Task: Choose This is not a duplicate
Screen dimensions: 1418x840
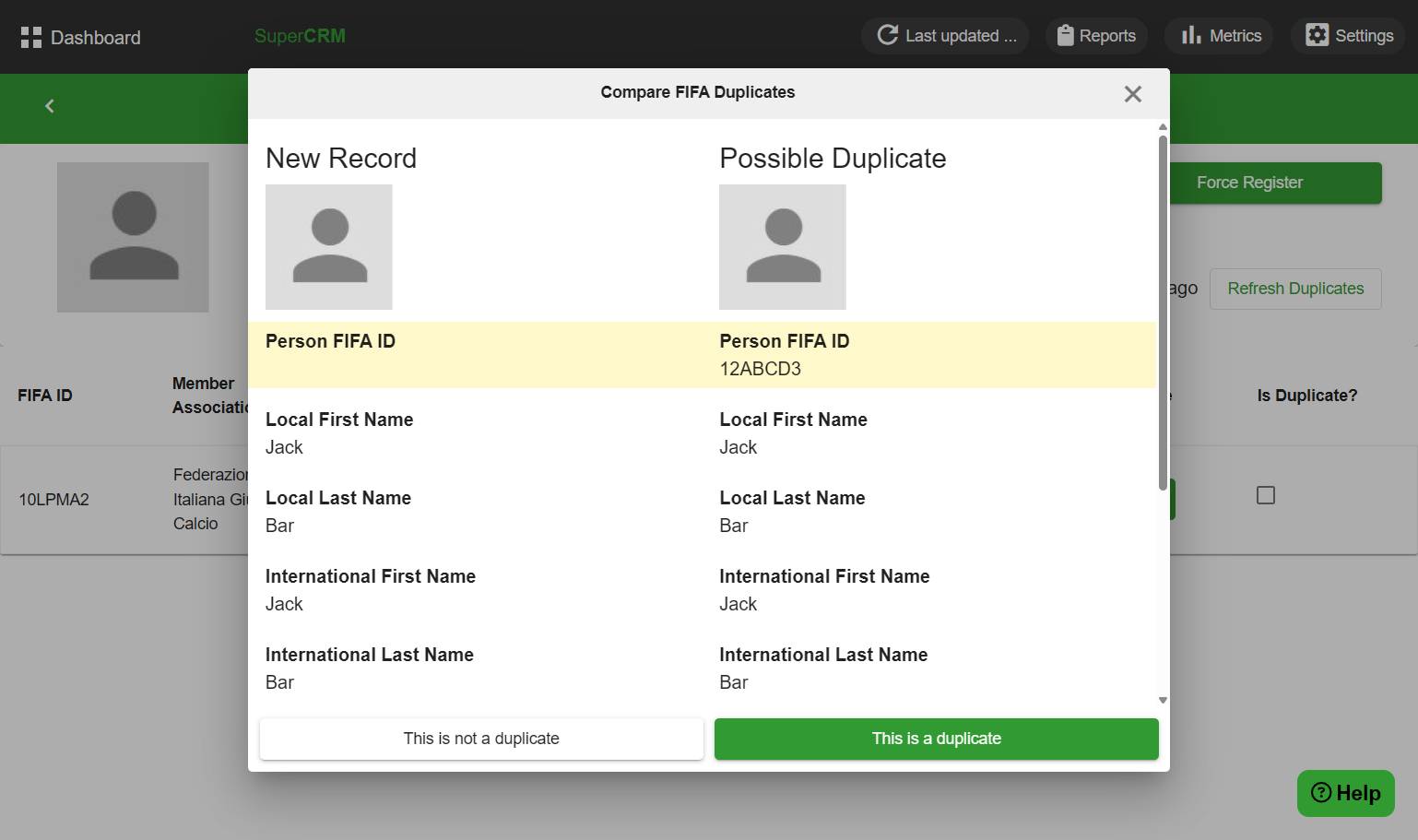Action: [x=481, y=739]
